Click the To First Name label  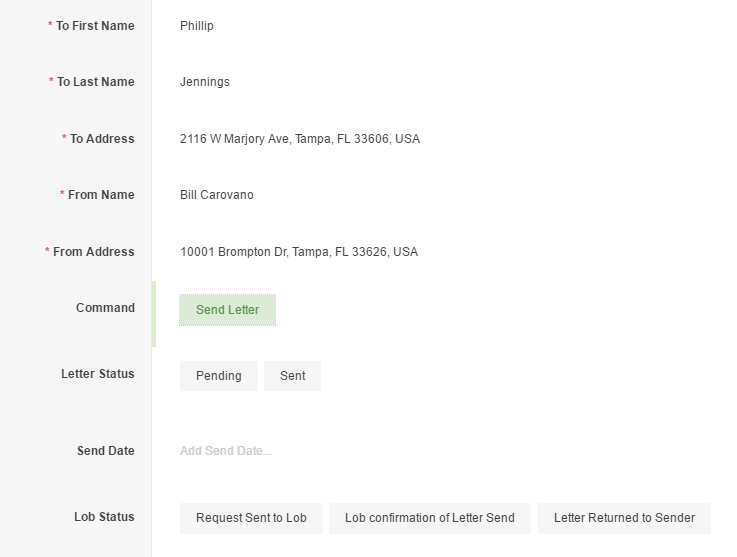(95, 26)
